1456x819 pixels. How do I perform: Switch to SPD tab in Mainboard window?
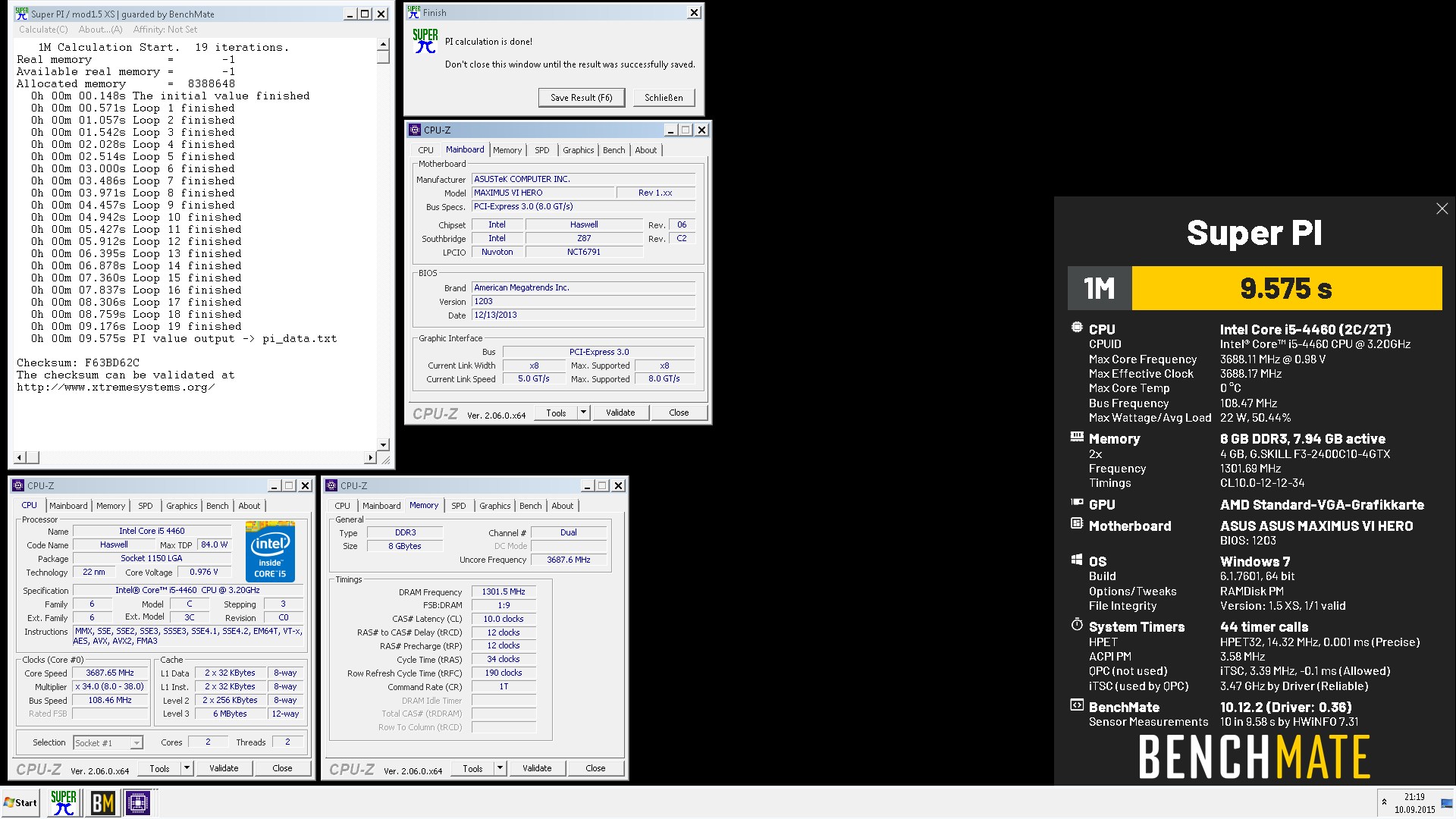541,150
